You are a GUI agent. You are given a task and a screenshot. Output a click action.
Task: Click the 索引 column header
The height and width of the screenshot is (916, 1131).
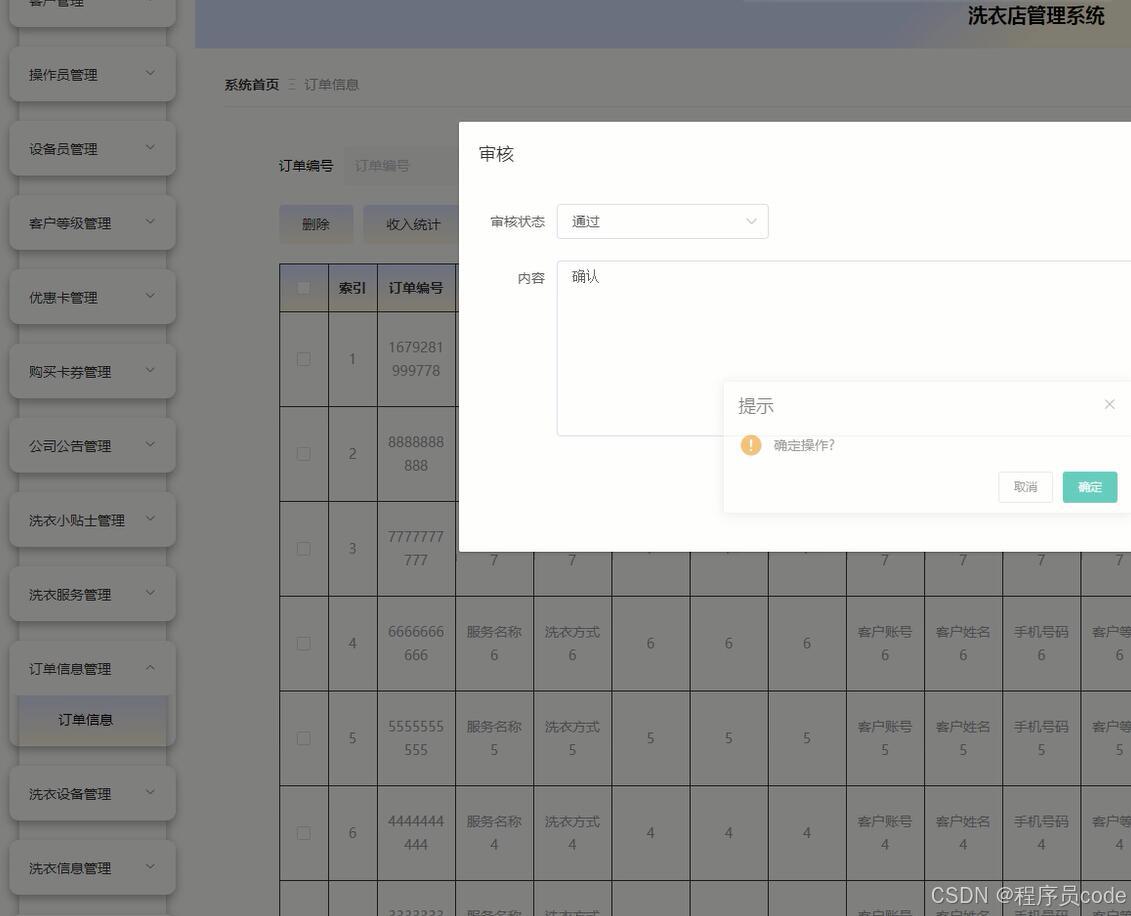pyautogui.click(x=353, y=288)
